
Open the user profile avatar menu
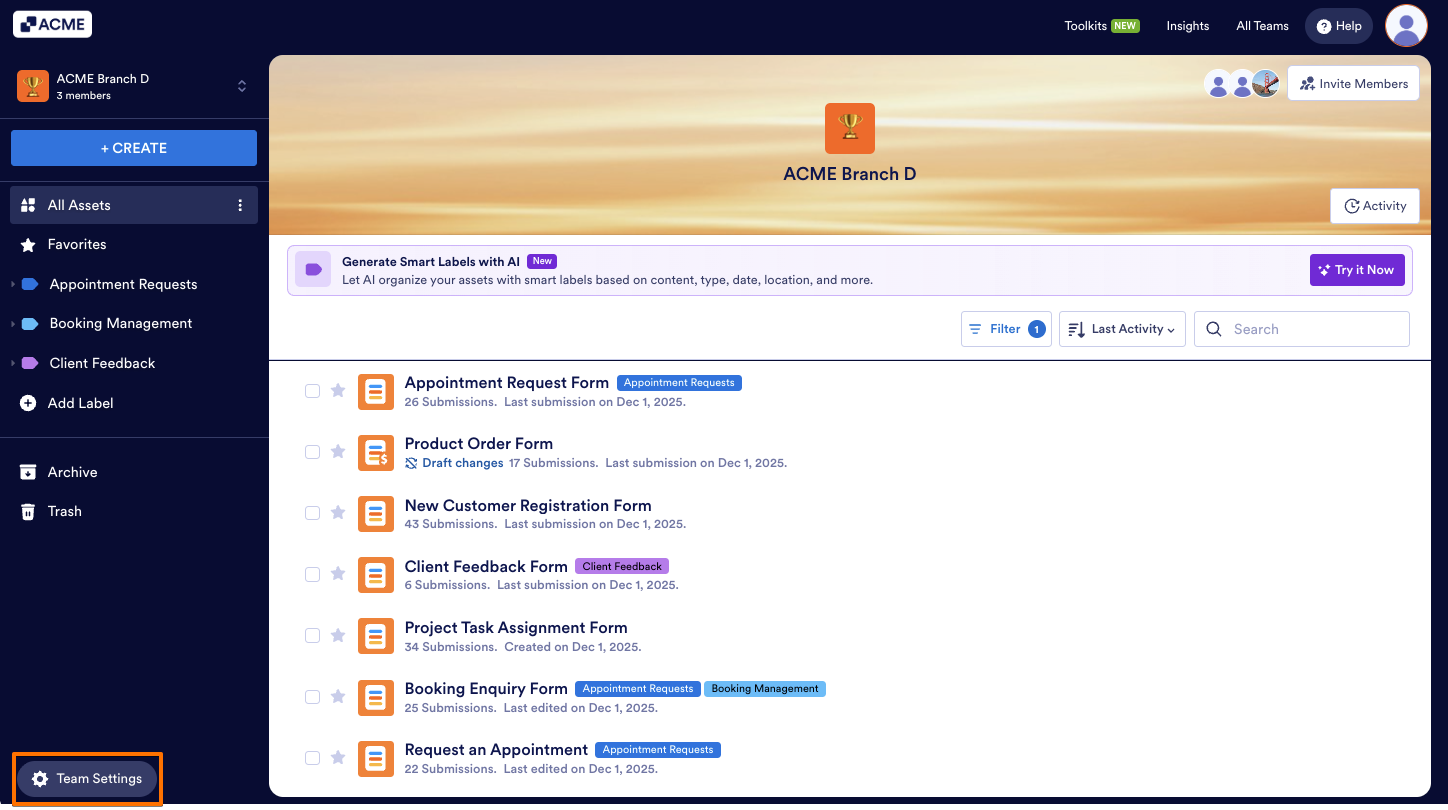point(1406,26)
